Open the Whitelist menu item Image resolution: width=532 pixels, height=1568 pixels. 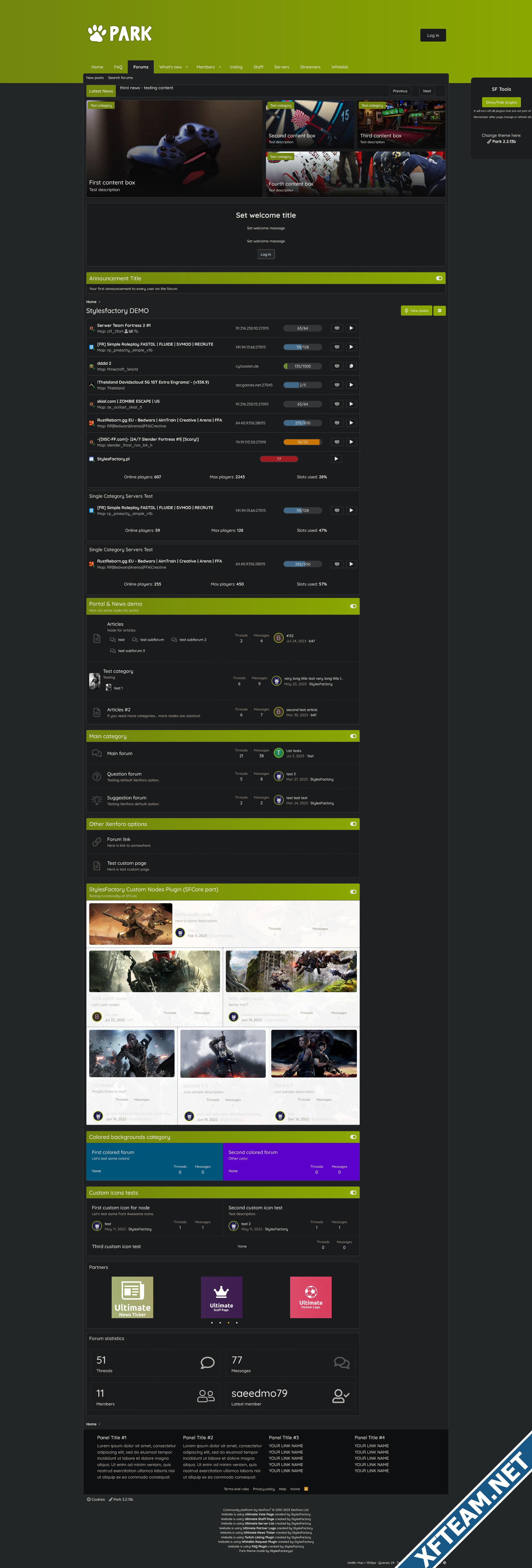point(340,67)
